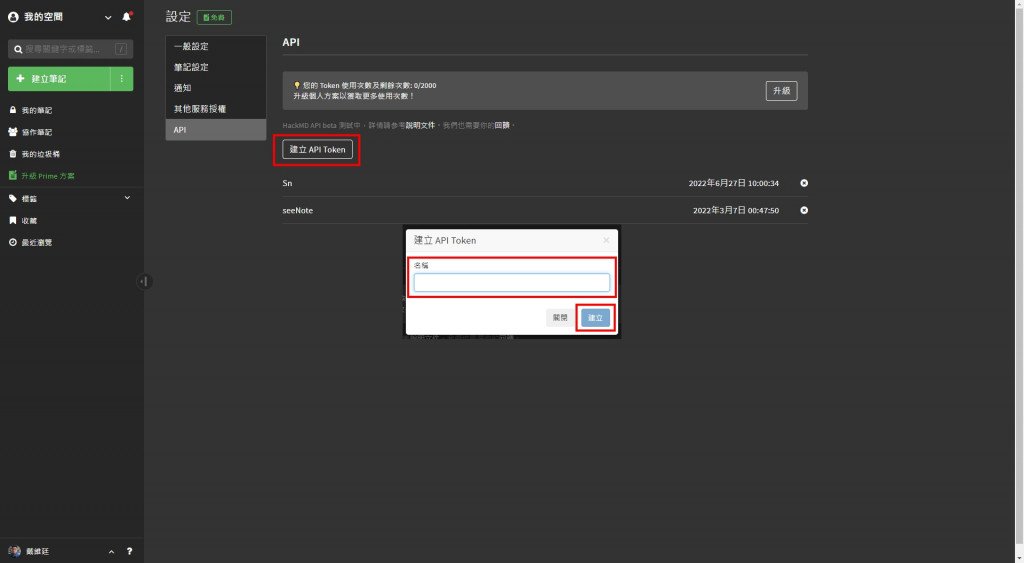Click the seeNote token name
The height and width of the screenshot is (563, 1024).
point(298,211)
